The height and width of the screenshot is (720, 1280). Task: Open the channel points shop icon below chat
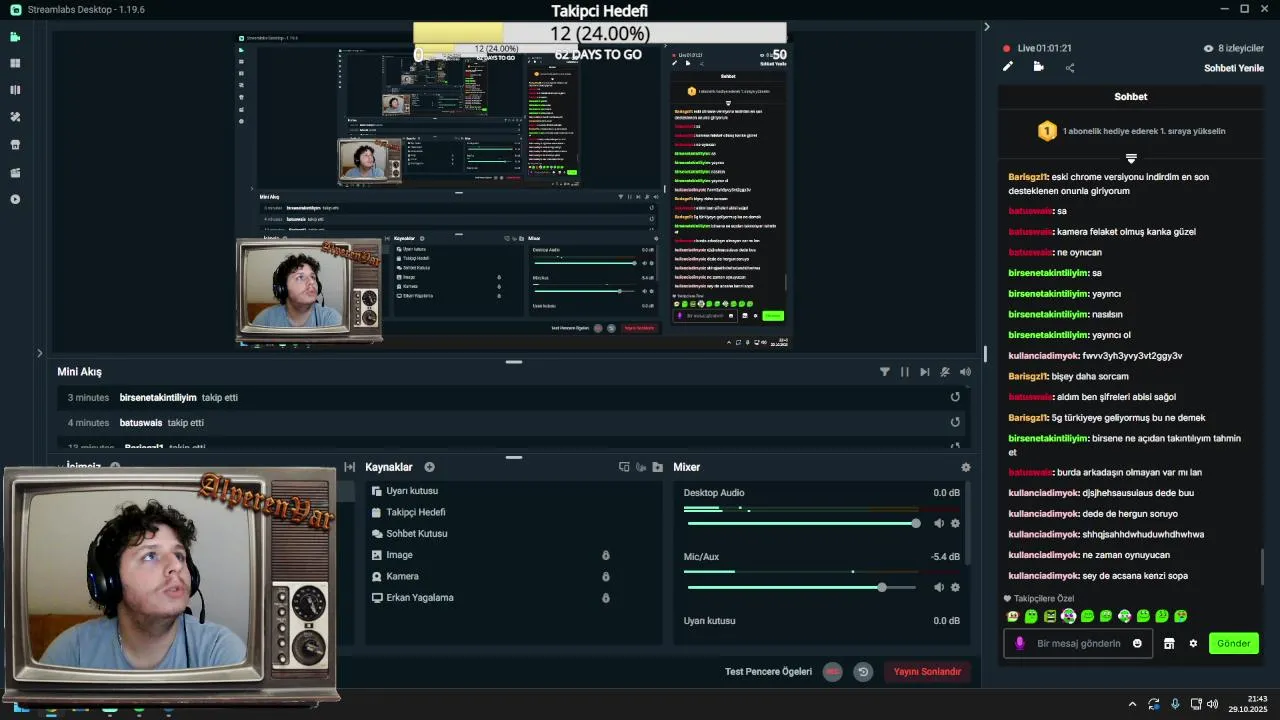pos(1168,643)
